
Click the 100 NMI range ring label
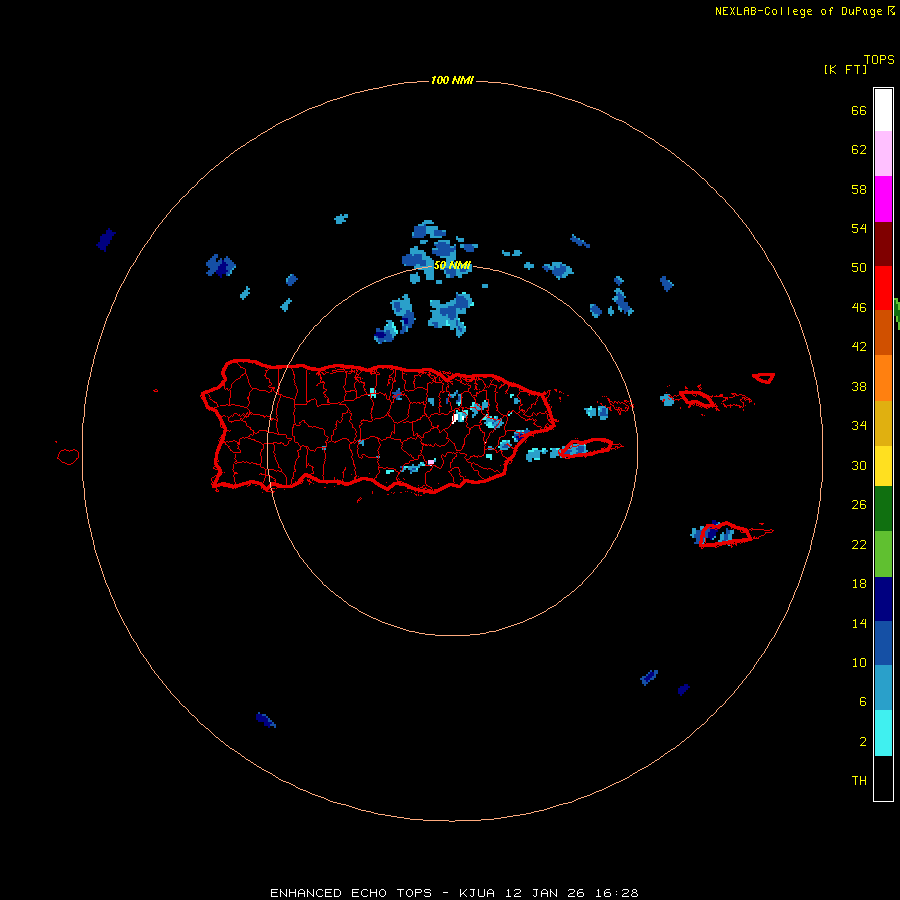tap(452, 80)
